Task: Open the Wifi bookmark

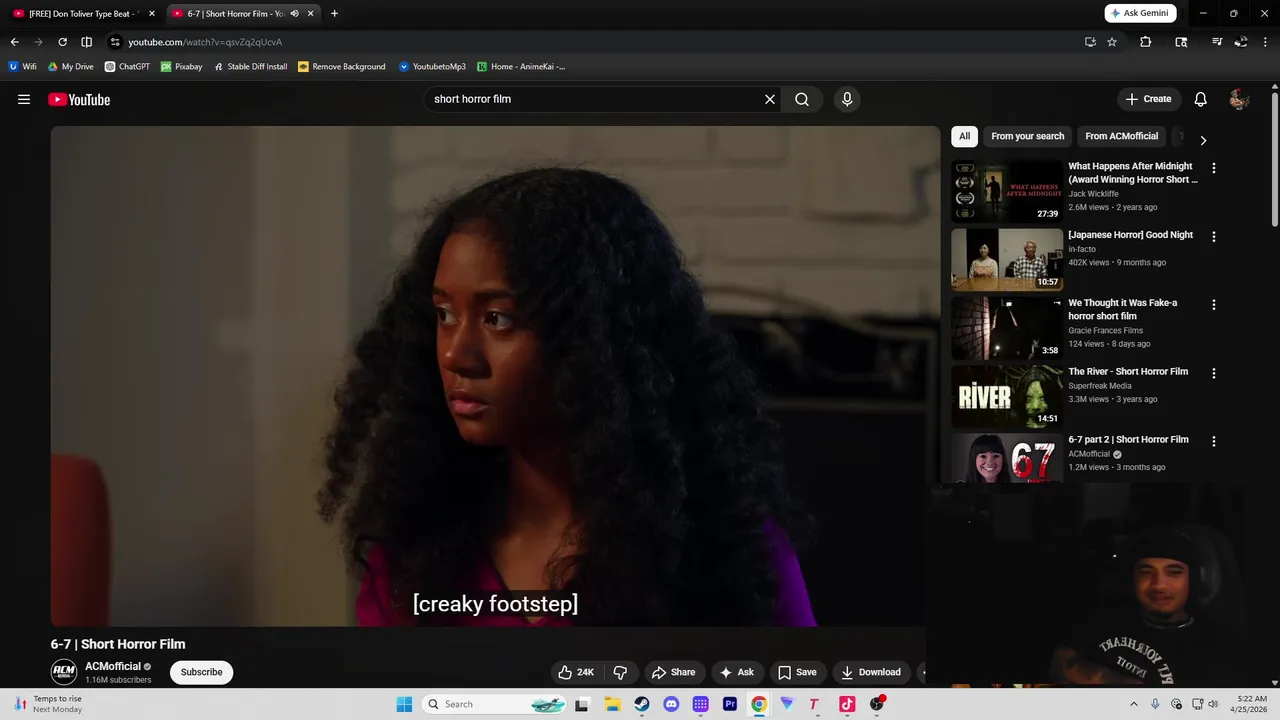Action: [22, 67]
